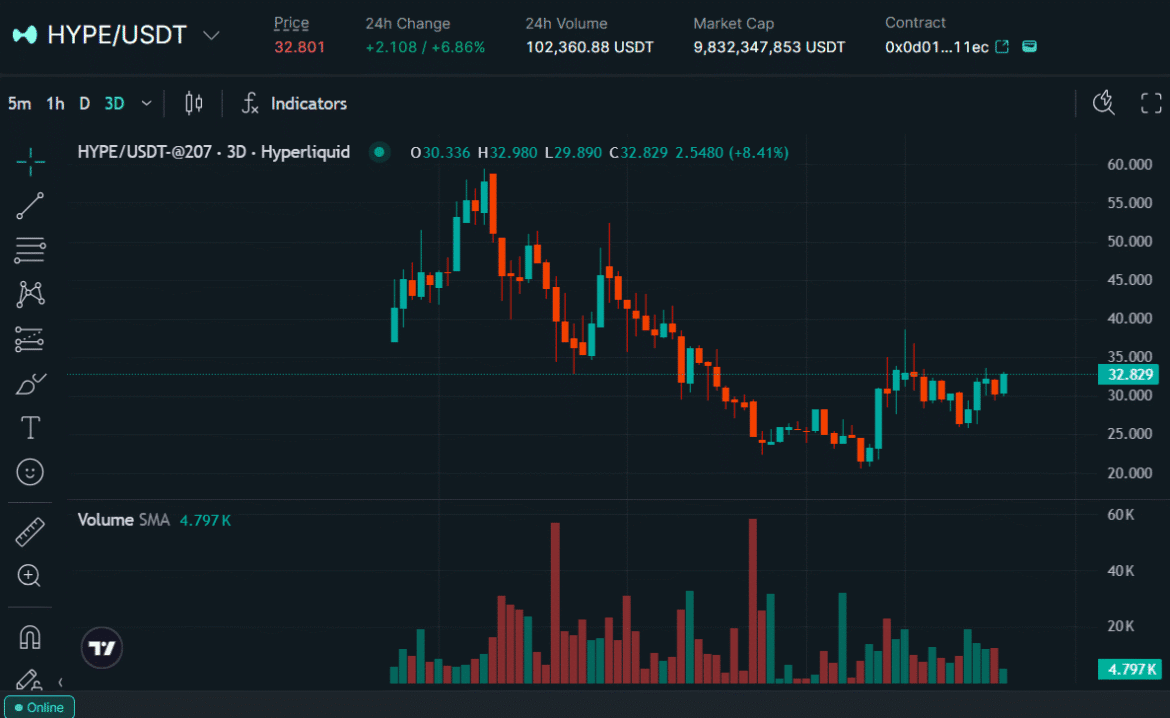Select the crosshair cursor tool
Image resolution: width=1170 pixels, height=718 pixels.
click(x=29, y=160)
